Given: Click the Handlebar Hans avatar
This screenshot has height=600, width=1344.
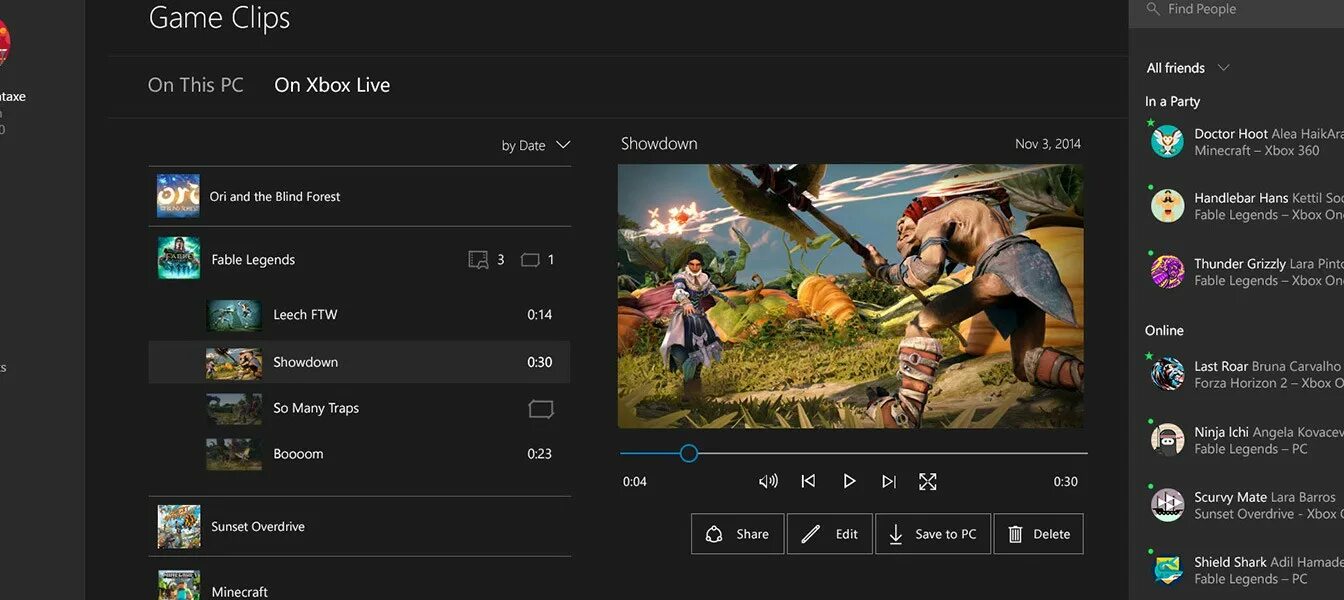Looking at the screenshot, I should pyautogui.click(x=1167, y=205).
